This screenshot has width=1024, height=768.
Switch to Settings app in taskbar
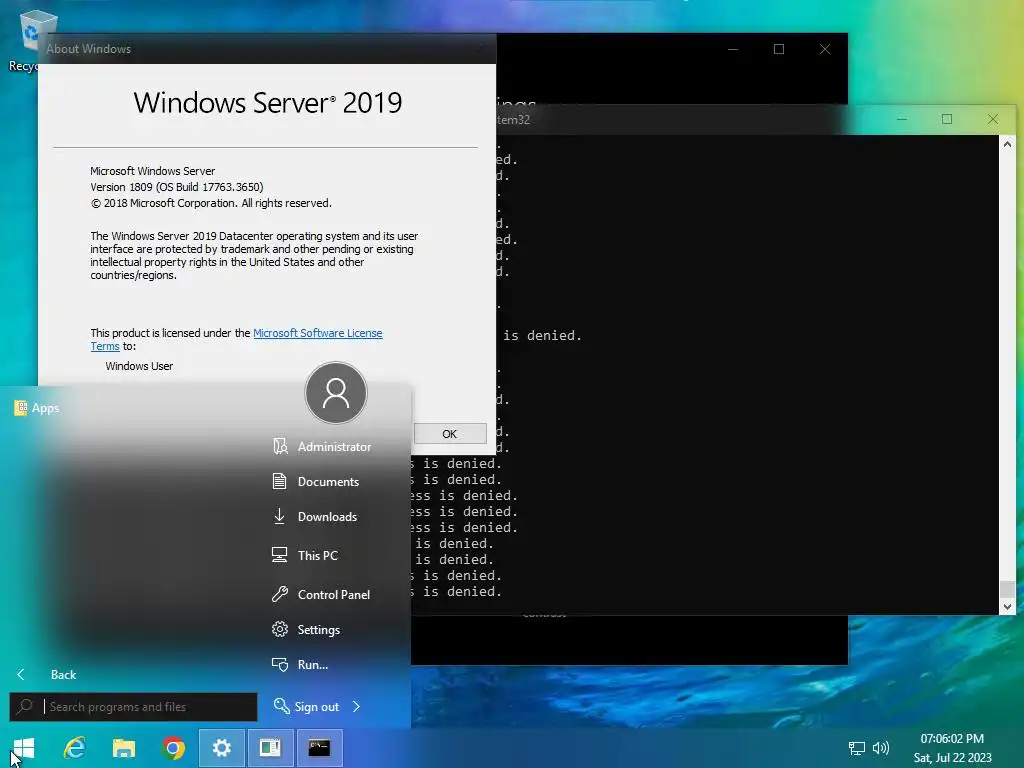[221, 748]
